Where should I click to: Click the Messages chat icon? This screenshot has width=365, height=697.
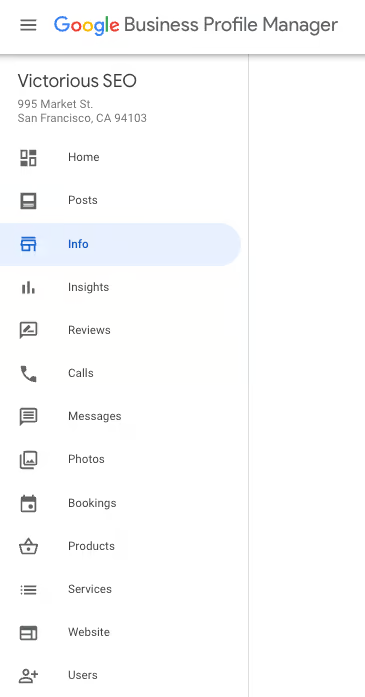(x=28, y=417)
